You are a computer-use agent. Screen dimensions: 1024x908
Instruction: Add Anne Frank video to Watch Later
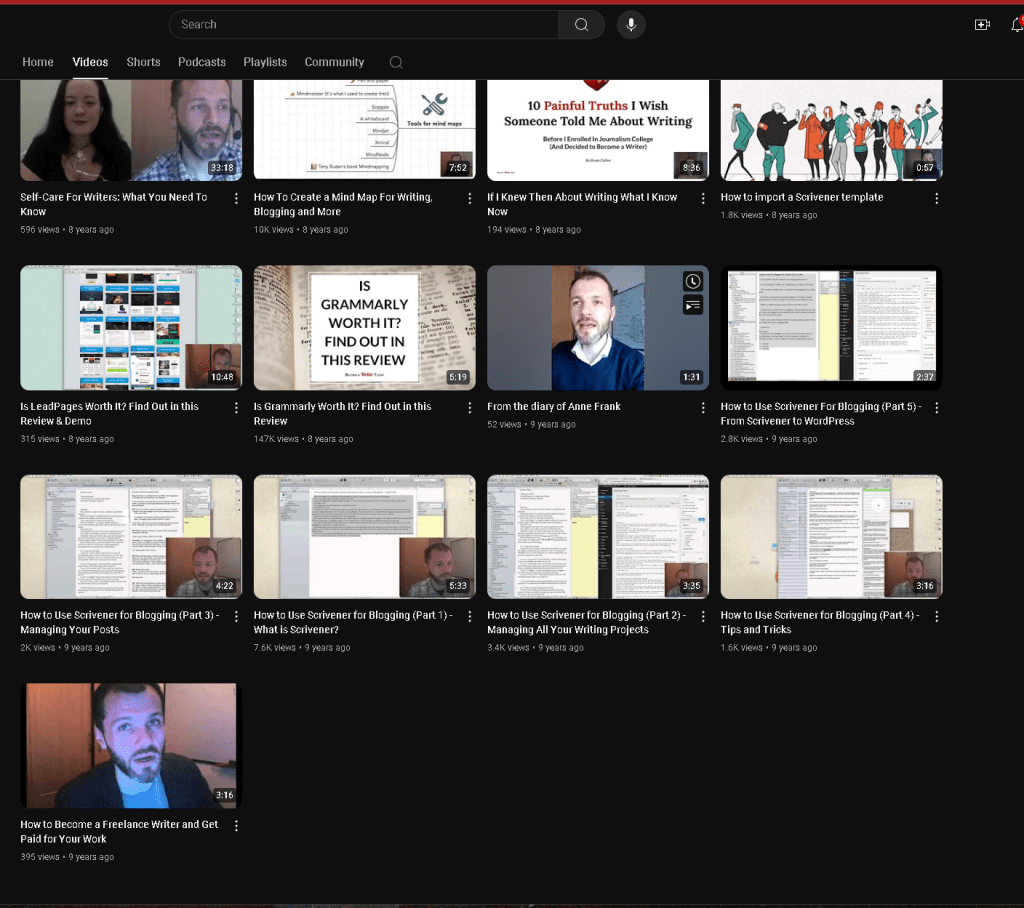click(x=692, y=282)
